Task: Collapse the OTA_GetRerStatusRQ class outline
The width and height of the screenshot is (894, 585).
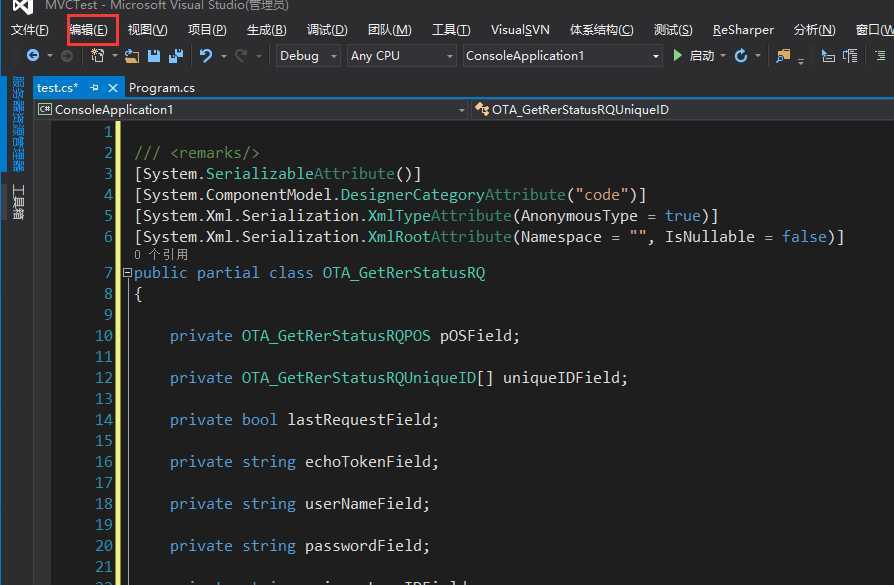Action: click(x=127, y=273)
